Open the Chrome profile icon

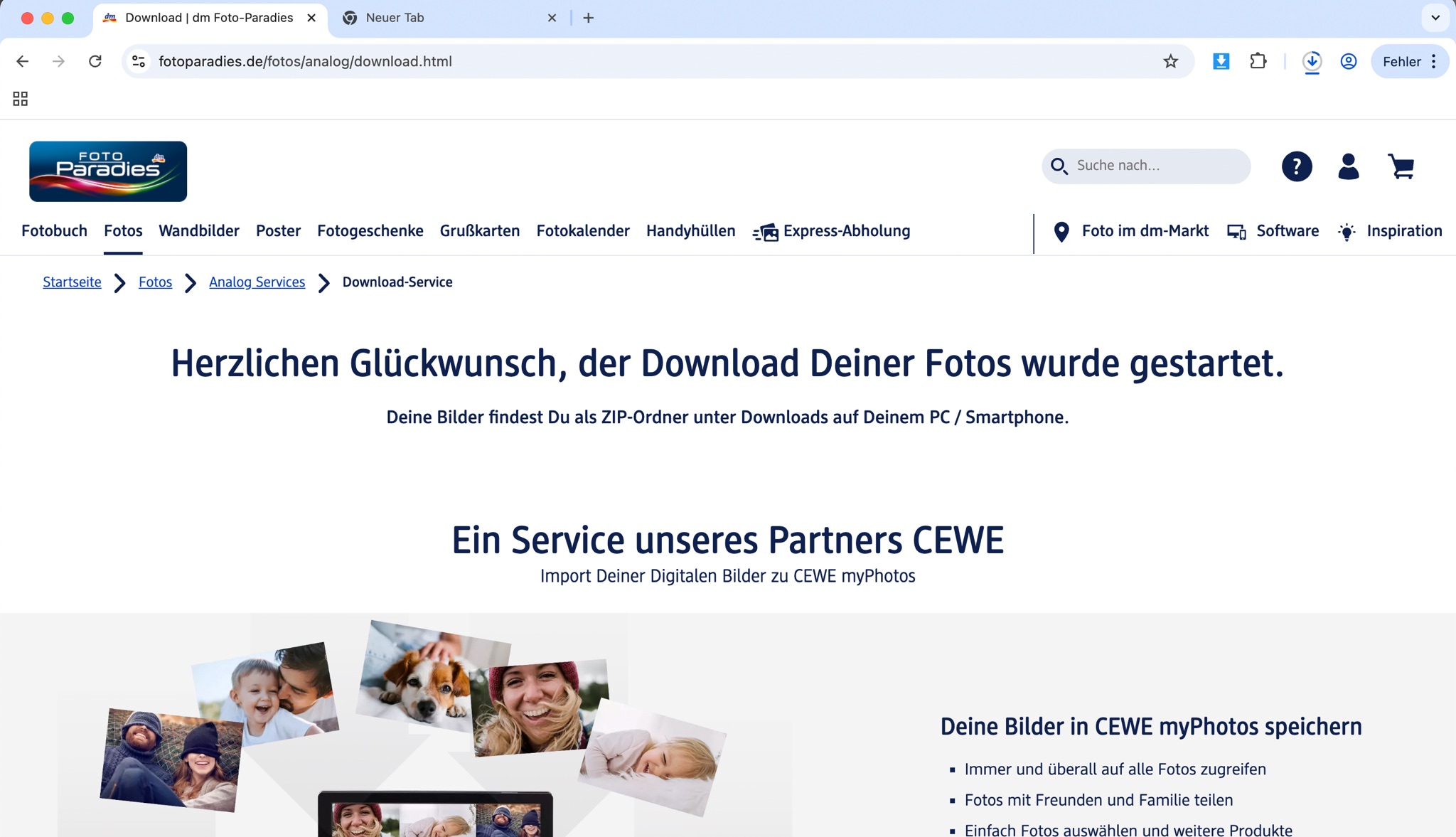pos(1348,61)
